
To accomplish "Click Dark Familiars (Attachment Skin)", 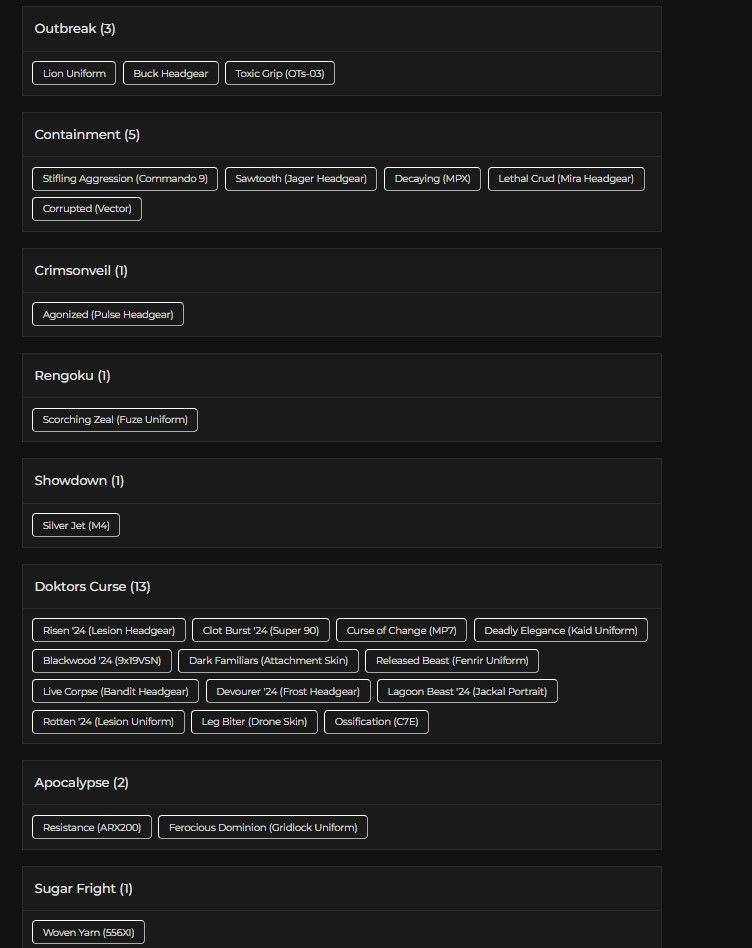I will click(268, 661).
